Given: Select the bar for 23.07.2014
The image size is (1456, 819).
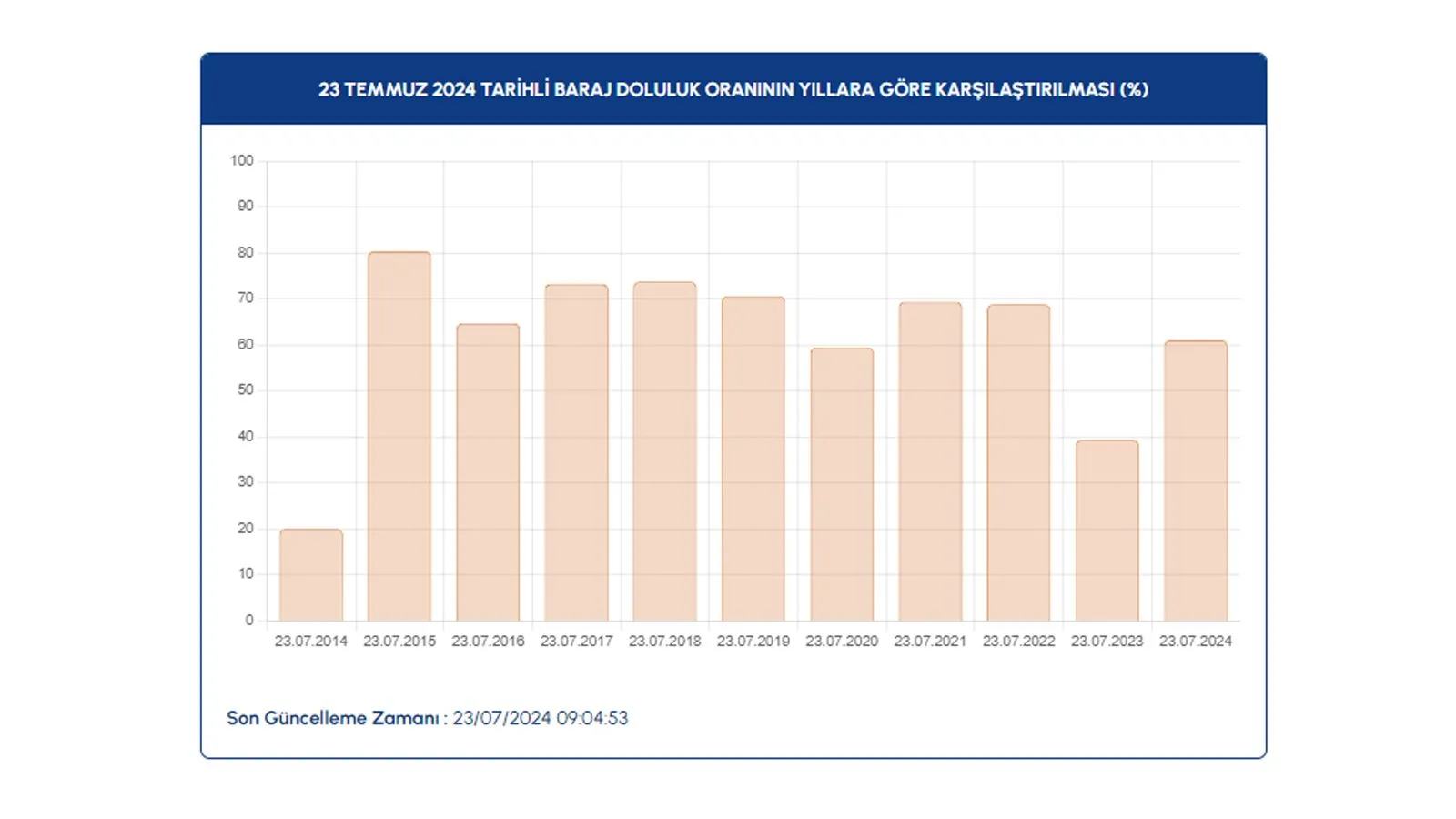Looking at the screenshot, I should [311, 573].
